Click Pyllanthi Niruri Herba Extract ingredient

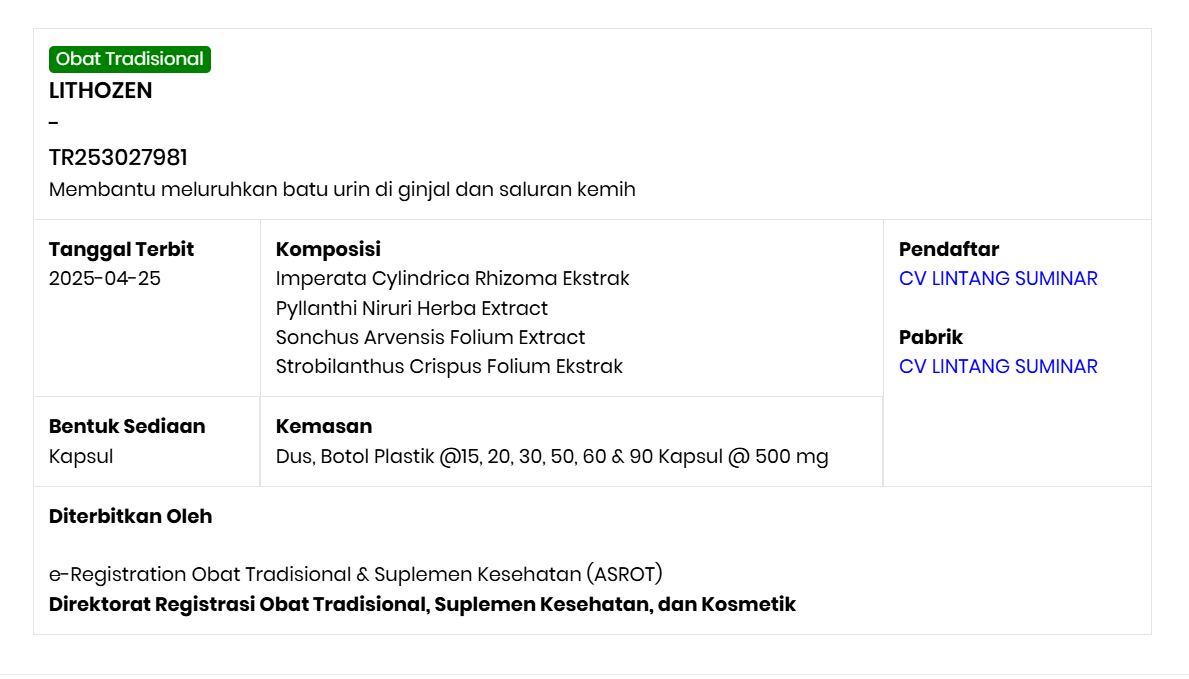tap(412, 308)
